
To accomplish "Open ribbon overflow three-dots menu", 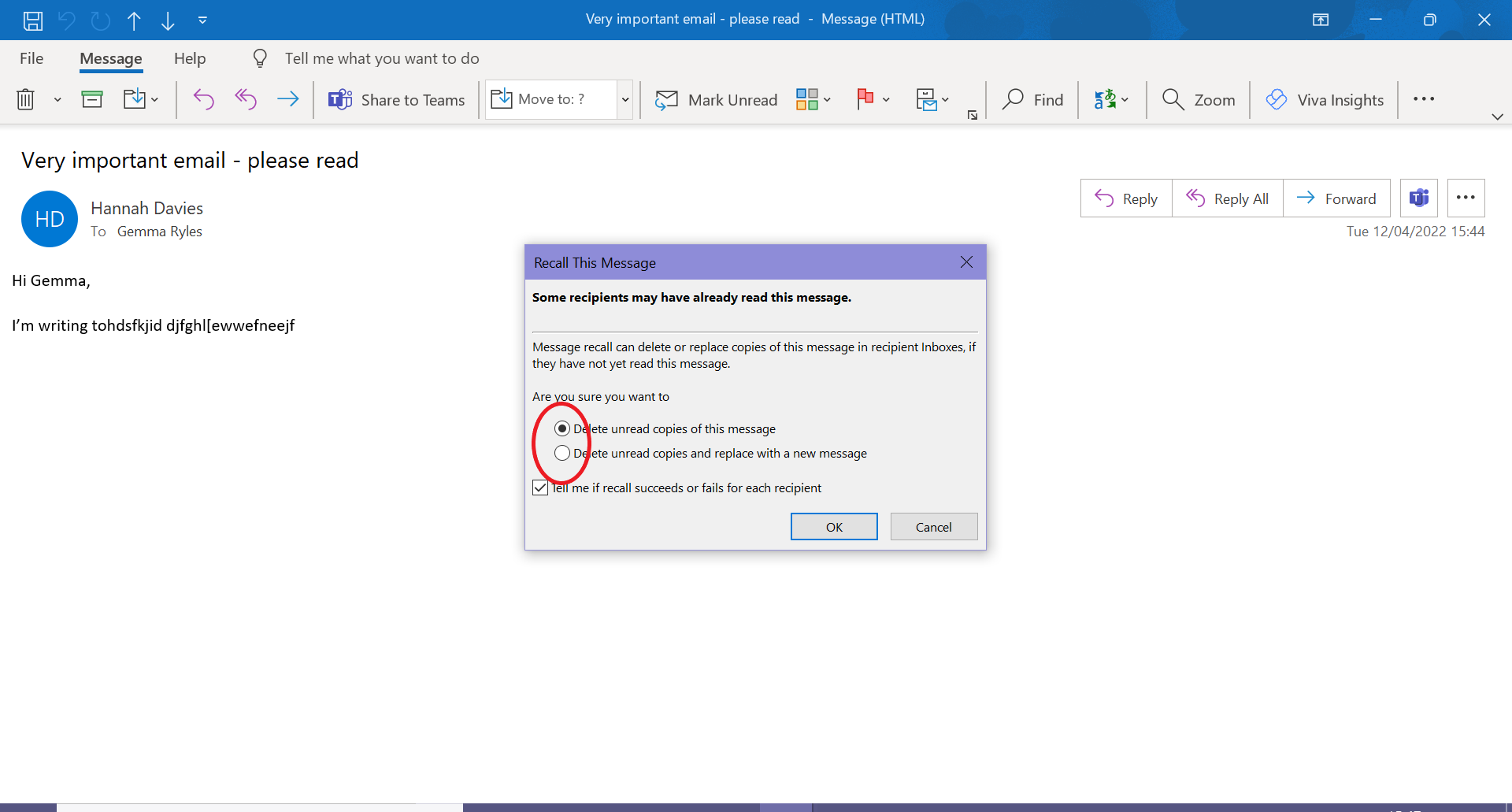I will [1424, 99].
